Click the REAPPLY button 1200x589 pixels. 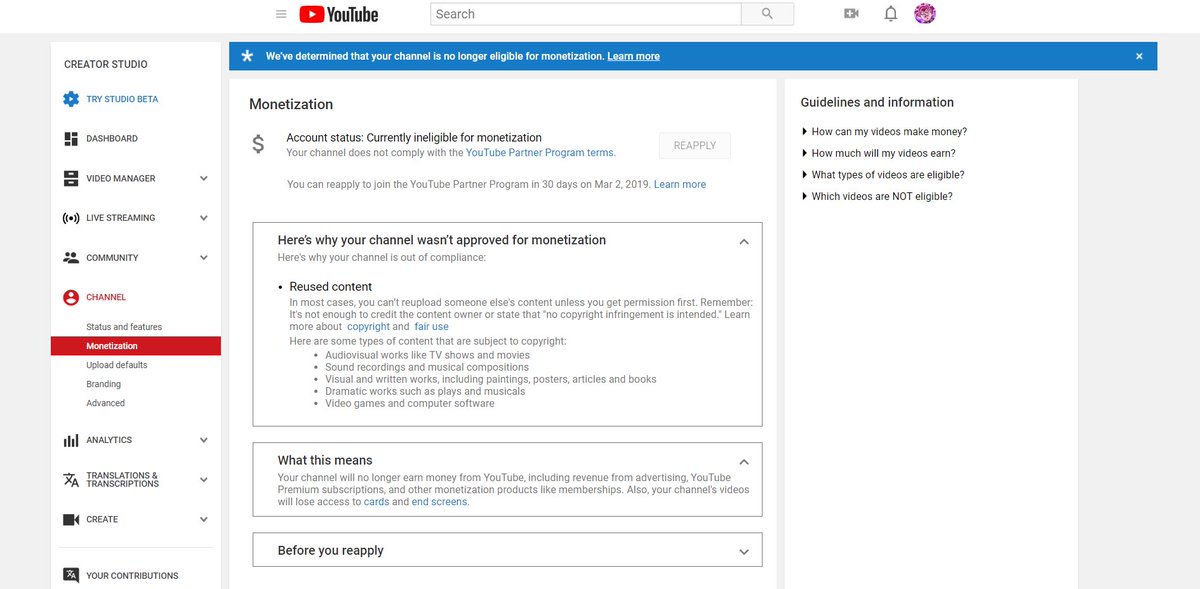tap(695, 146)
